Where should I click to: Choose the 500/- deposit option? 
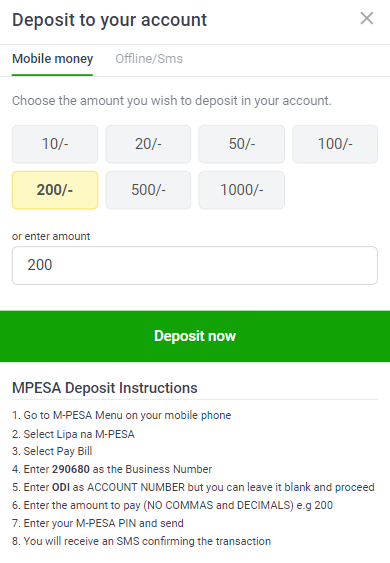click(148, 190)
